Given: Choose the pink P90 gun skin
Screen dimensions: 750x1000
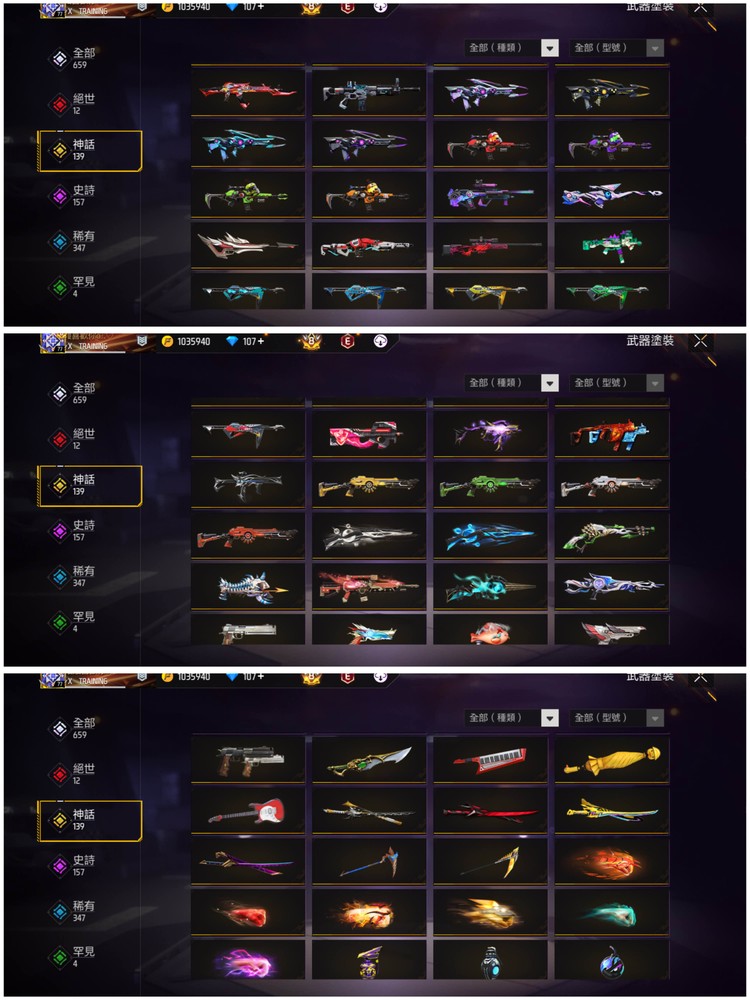Looking at the screenshot, I should [369, 432].
